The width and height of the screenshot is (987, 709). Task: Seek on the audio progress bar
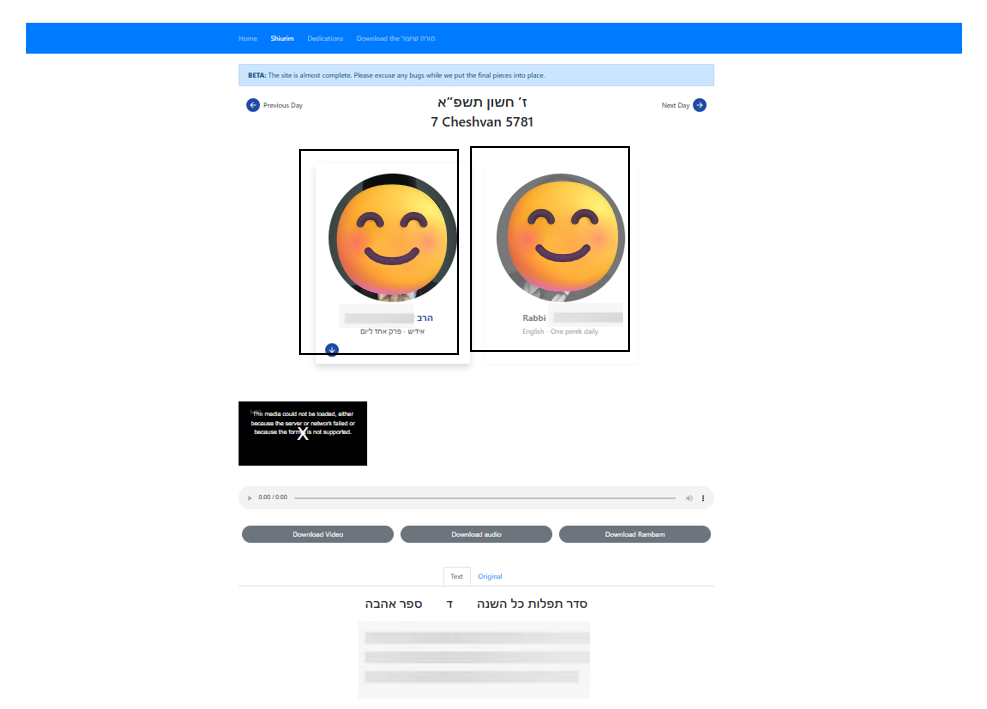[x=484, y=498]
